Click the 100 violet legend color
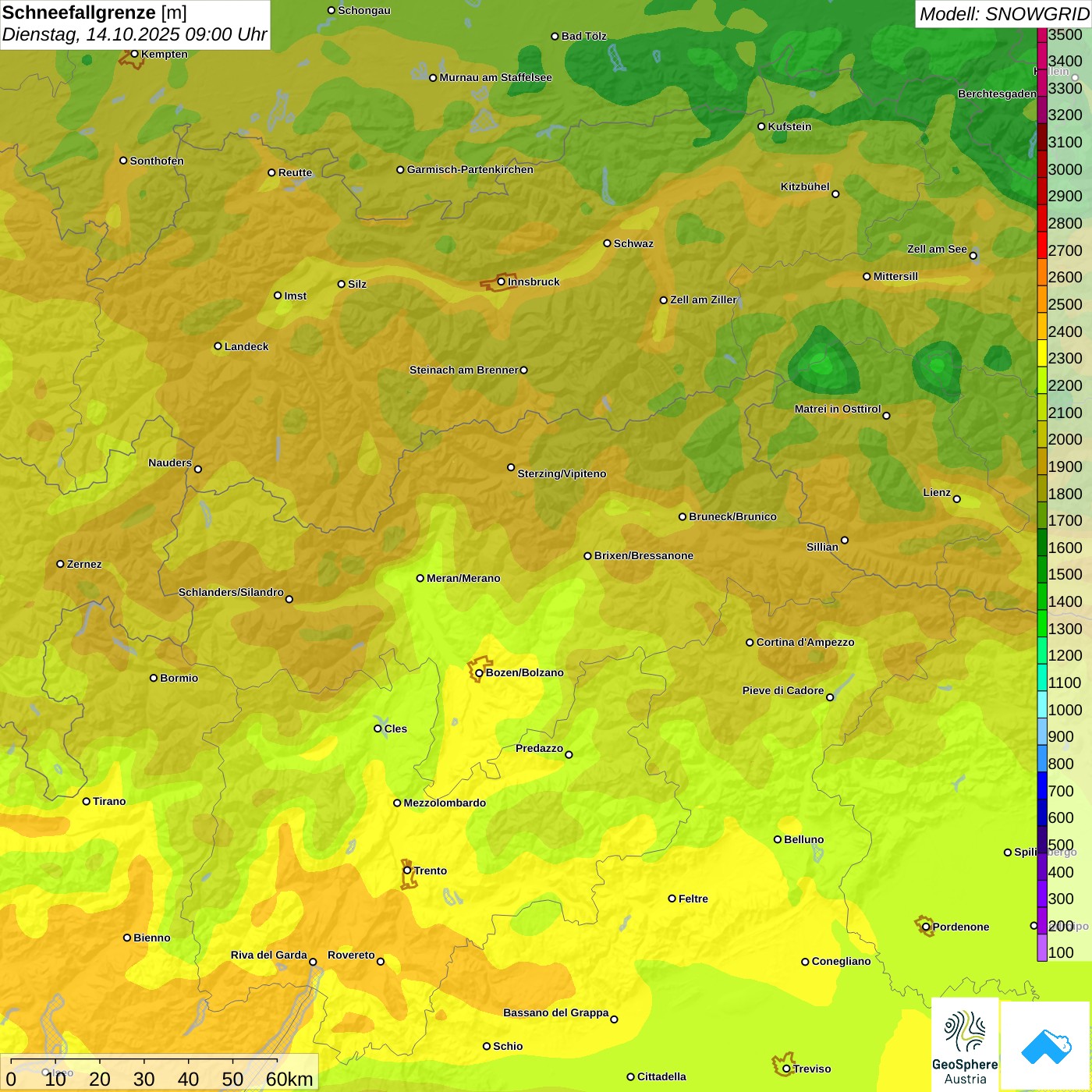Viewport: 1092px width, 1092px height. [1041, 948]
